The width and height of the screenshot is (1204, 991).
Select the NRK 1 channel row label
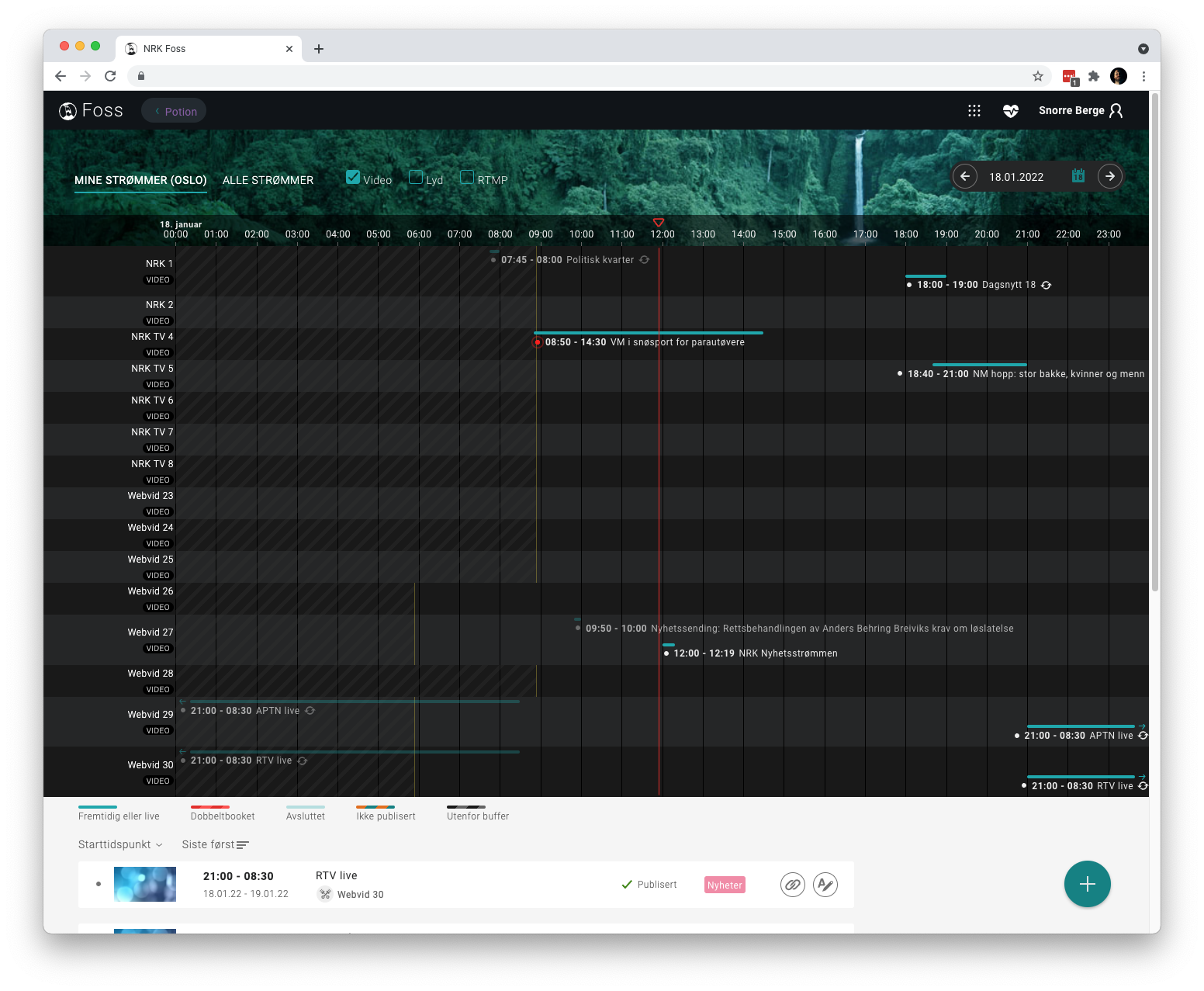click(159, 264)
